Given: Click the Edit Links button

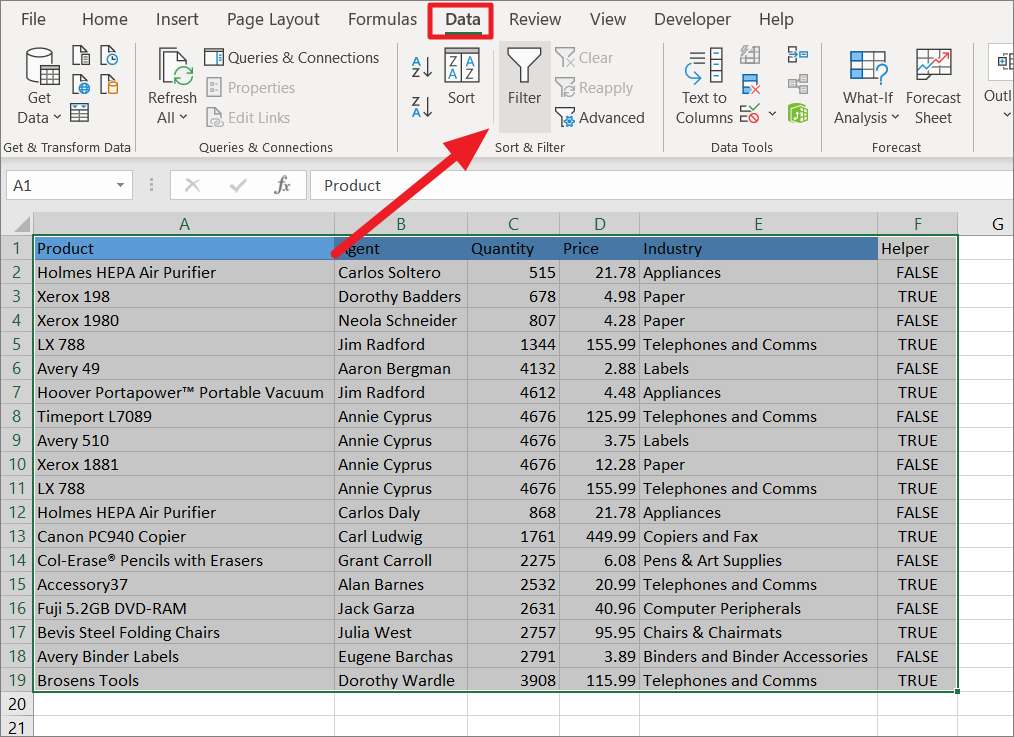Looking at the screenshot, I should coord(248,118).
